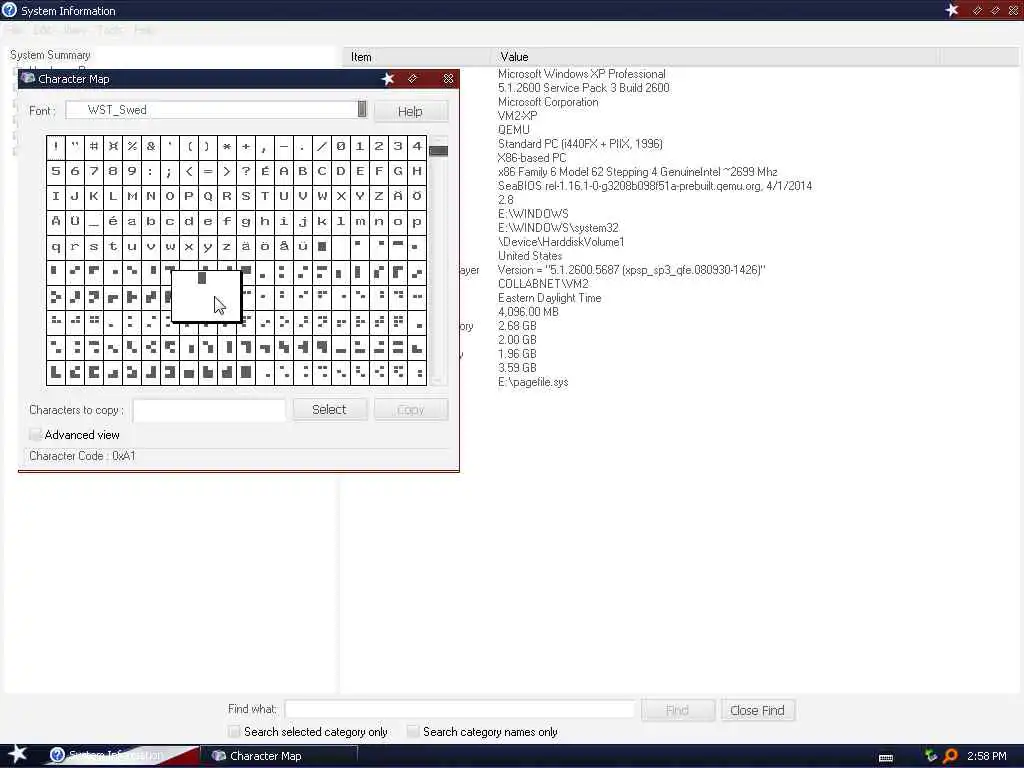Image resolution: width=1024 pixels, height=768 pixels.
Task: Select lowercase é character cell
Action: tap(113, 221)
